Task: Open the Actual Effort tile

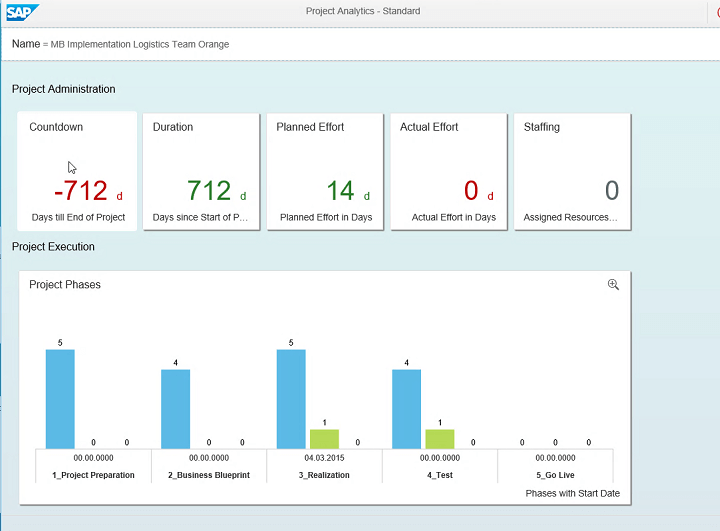Action: (449, 172)
